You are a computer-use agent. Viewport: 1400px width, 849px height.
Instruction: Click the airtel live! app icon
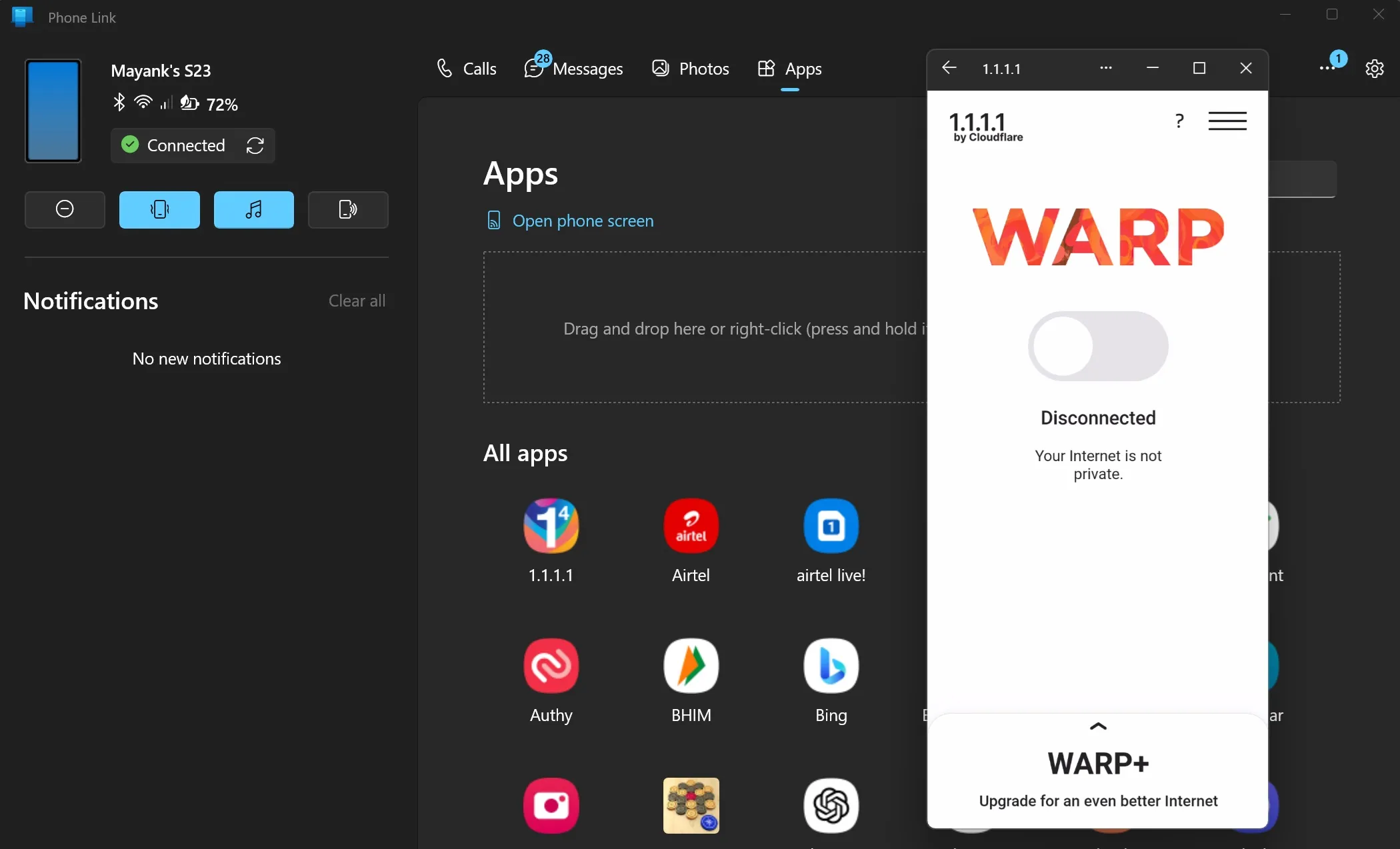tap(831, 525)
